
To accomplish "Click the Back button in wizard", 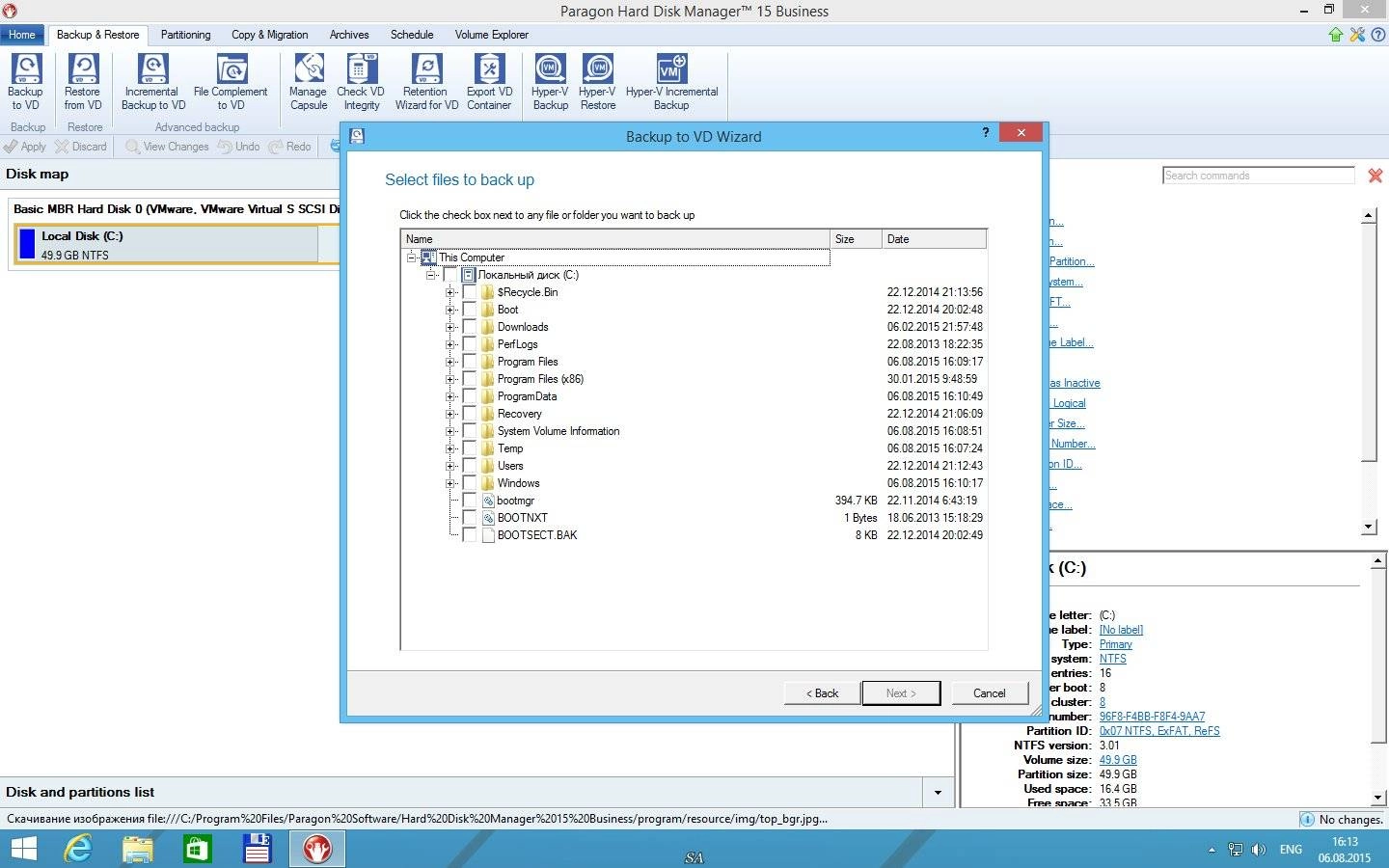I will click(823, 693).
